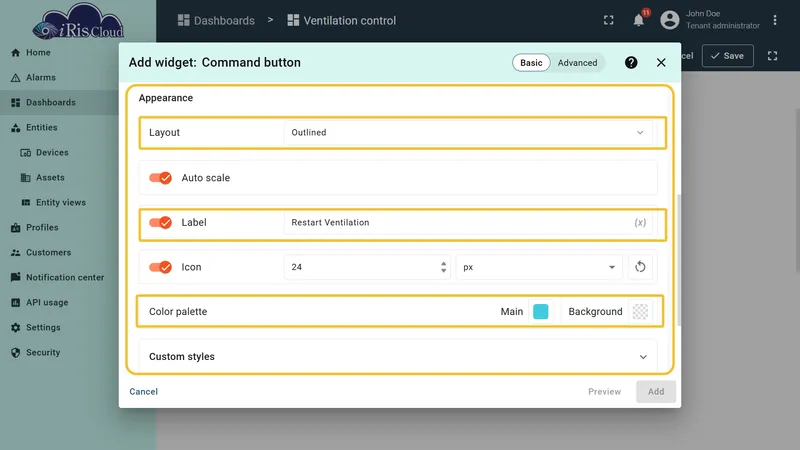The width and height of the screenshot is (800, 450).
Task: Toggle the Icon switch off
Action: point(160,267)
